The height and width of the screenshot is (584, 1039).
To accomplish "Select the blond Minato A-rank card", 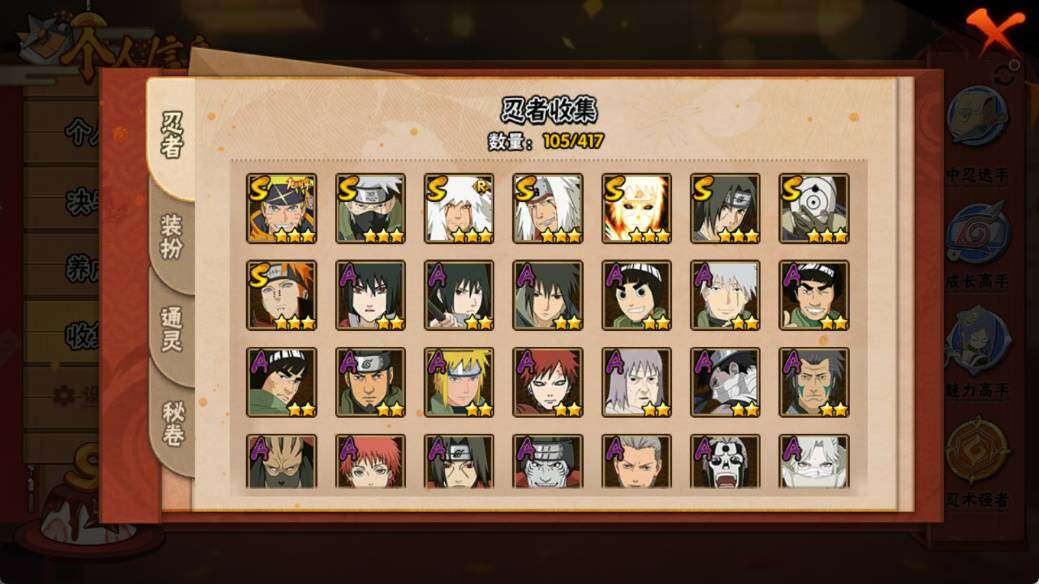I will point(459,382).
